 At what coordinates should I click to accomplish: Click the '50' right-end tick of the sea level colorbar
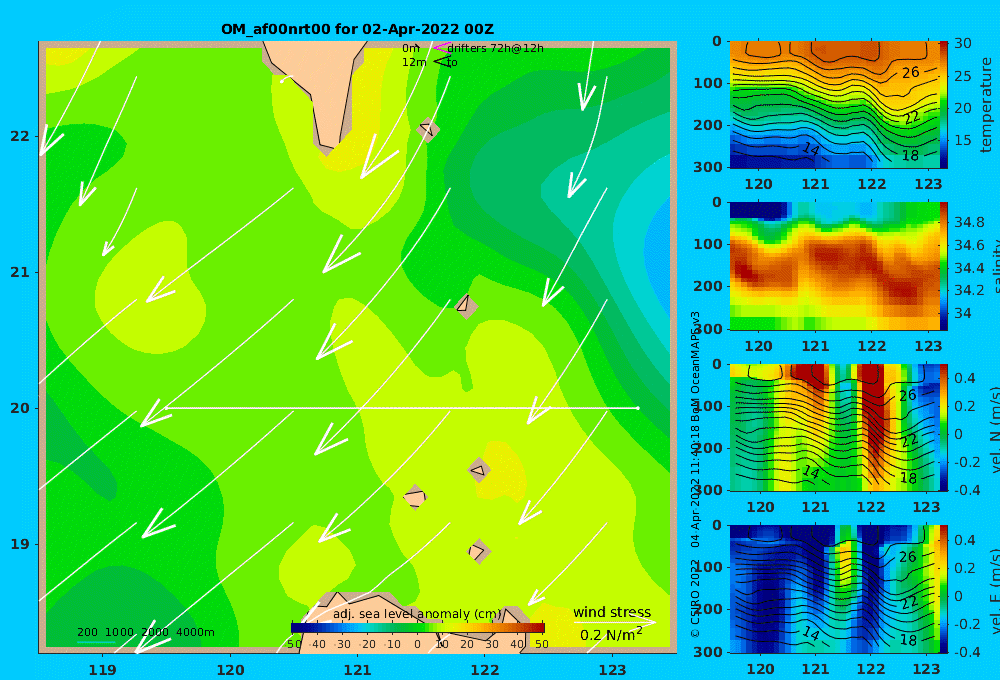coord(541,644)
